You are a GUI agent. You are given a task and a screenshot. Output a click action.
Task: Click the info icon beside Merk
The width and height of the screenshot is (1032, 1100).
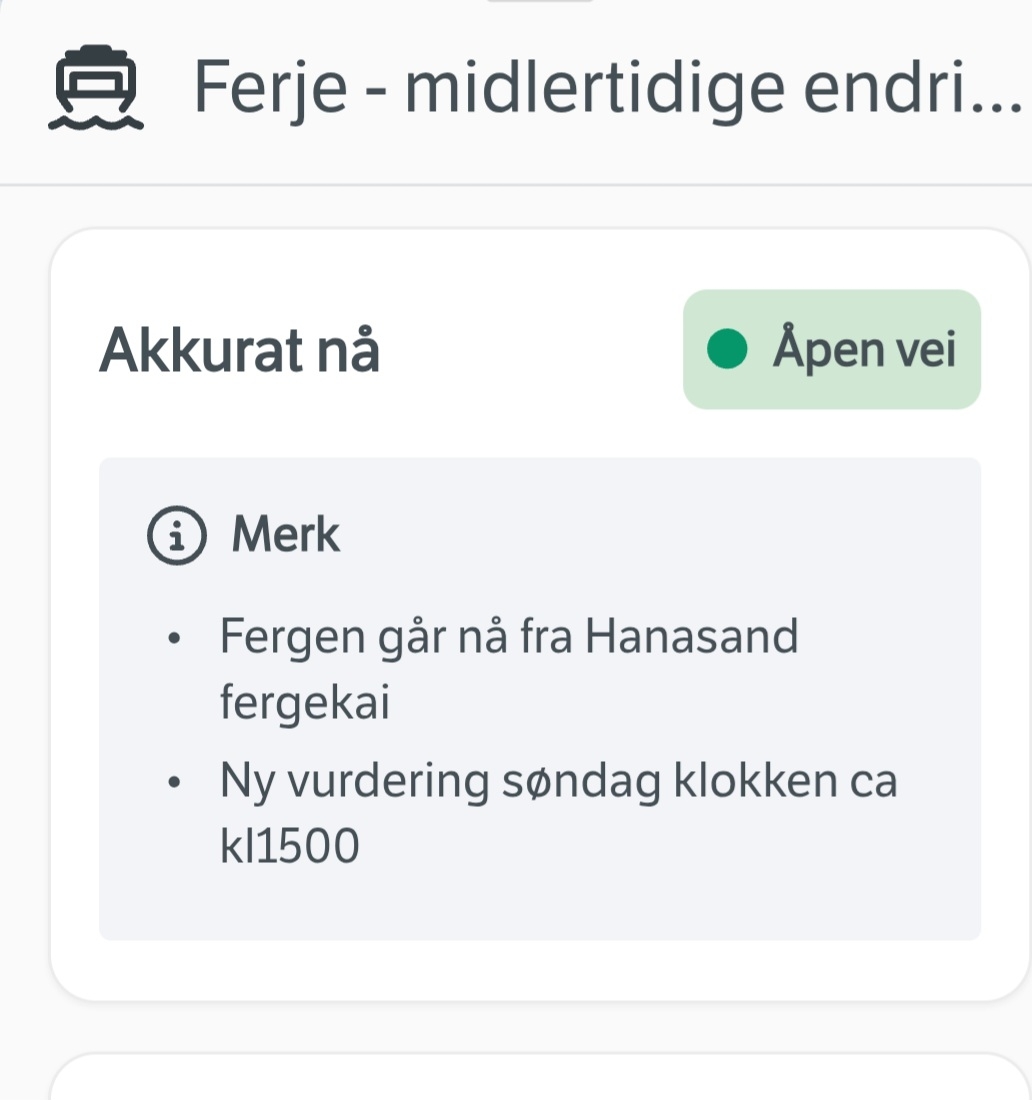177,536
